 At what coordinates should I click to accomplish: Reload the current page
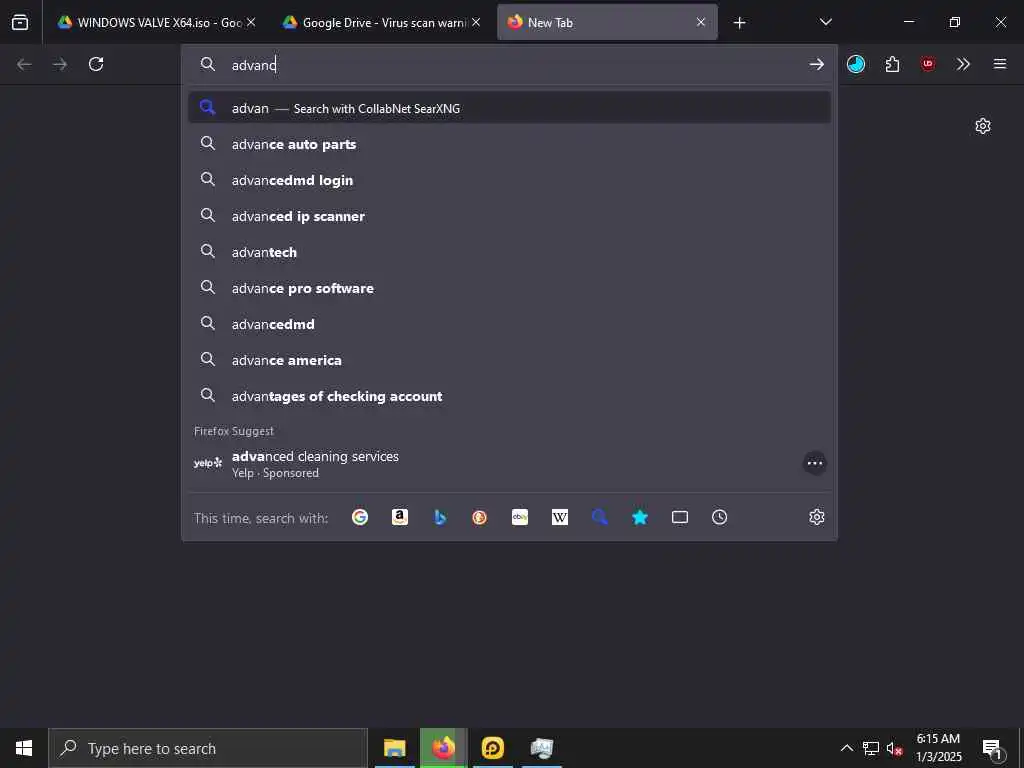click(x=96, y=64)
